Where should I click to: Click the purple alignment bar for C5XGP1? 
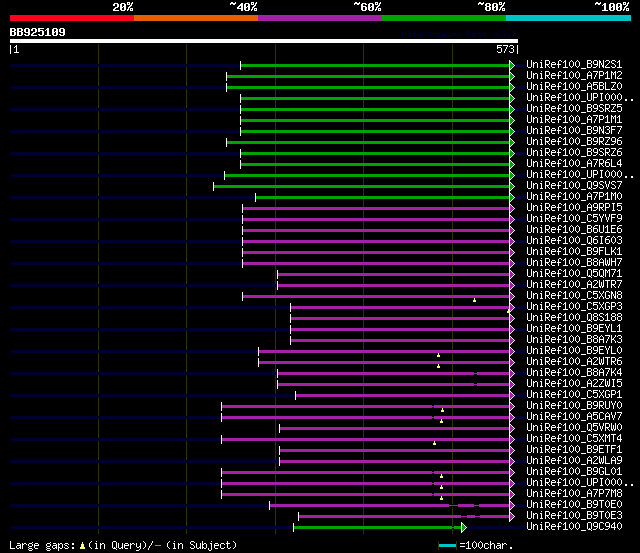(402, 396)
